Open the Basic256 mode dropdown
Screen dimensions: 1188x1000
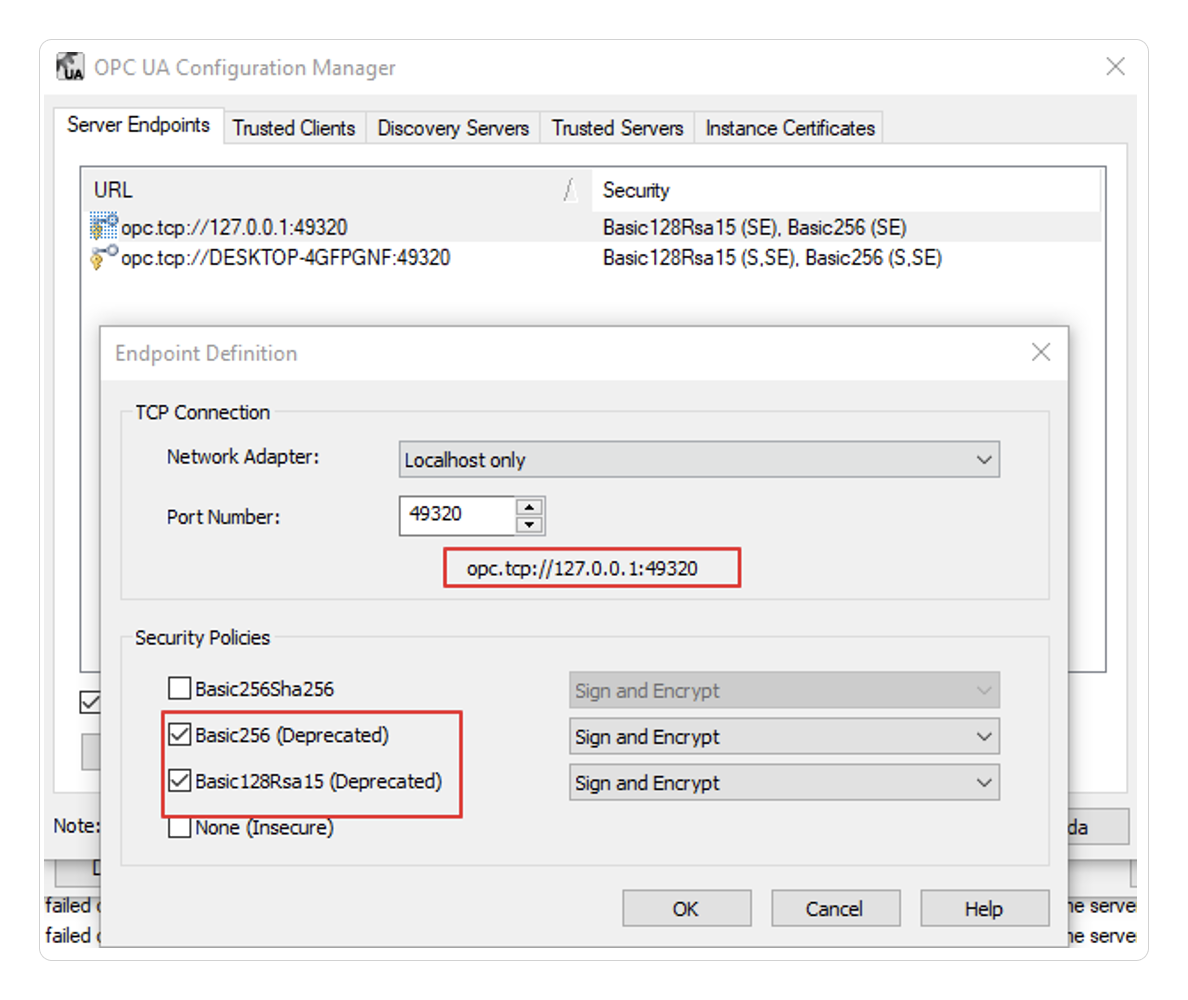click(783, 736)
